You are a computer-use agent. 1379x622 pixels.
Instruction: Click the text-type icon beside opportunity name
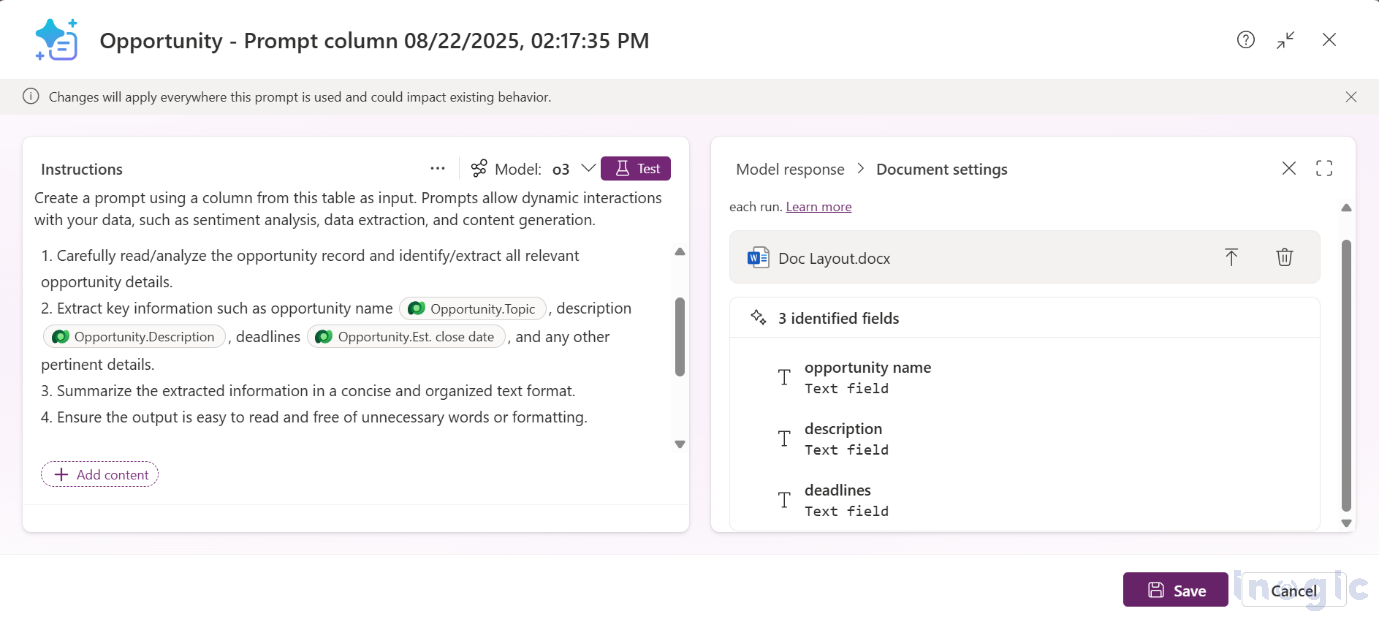(784, 377)
